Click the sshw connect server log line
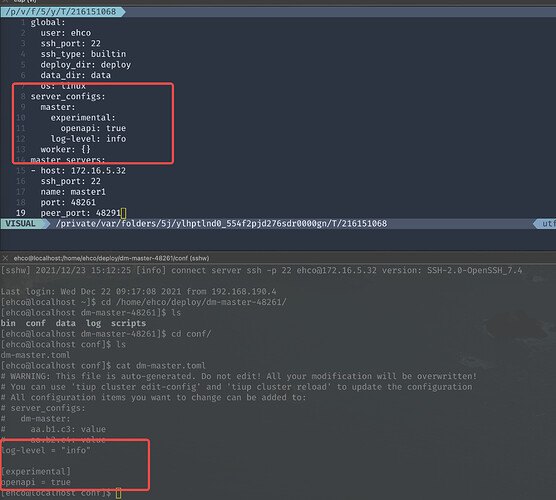556x500 pixels. pyautogui.click(x=261, y=271)
